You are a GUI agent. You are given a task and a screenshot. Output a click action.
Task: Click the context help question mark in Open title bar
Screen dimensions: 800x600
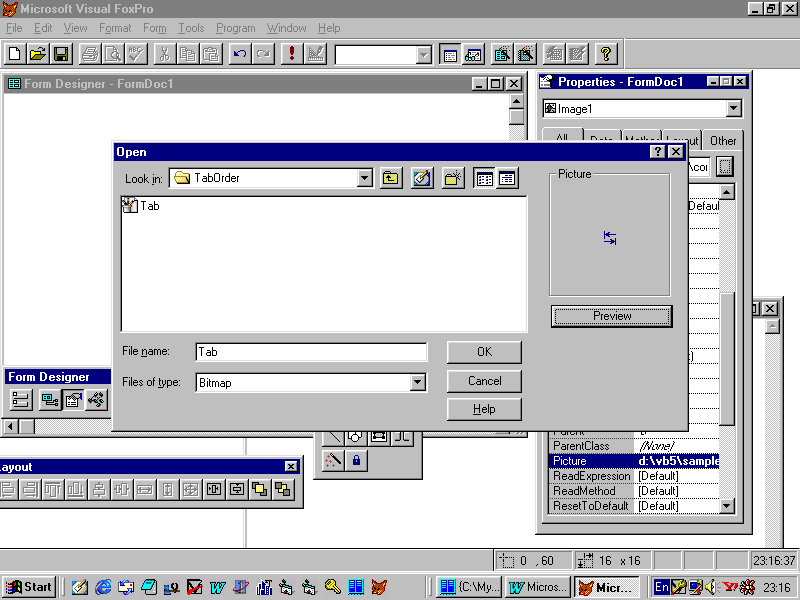click(658, 152)
